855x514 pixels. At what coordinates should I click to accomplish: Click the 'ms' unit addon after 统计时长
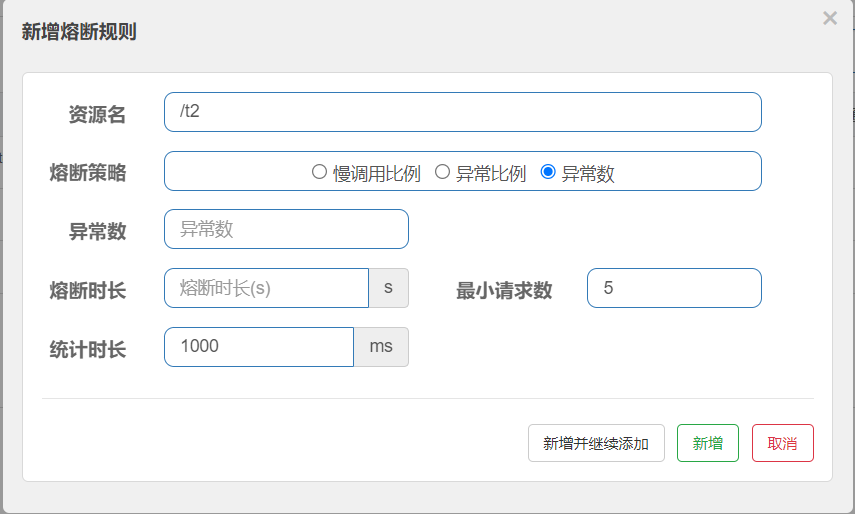click(x=381, y=347)
